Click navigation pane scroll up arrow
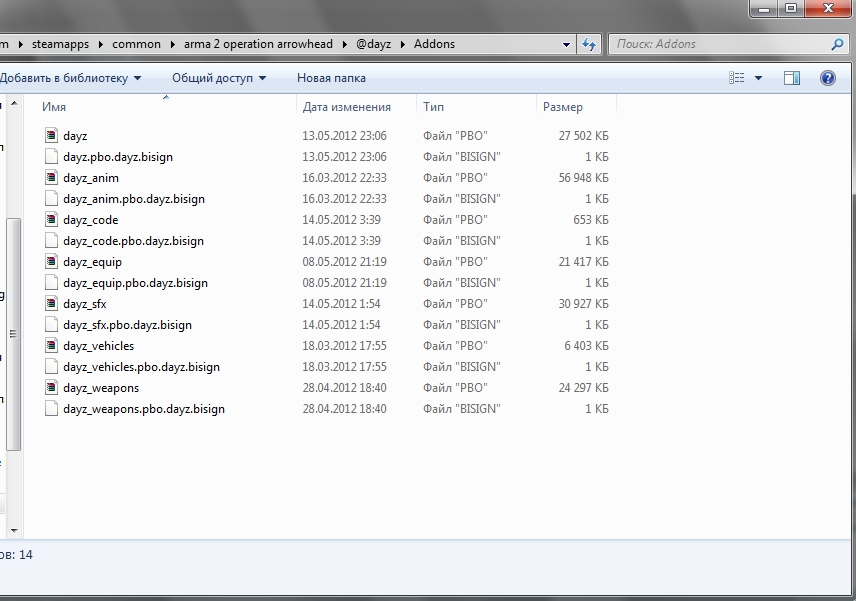856x601 pixels. [14, 103]
